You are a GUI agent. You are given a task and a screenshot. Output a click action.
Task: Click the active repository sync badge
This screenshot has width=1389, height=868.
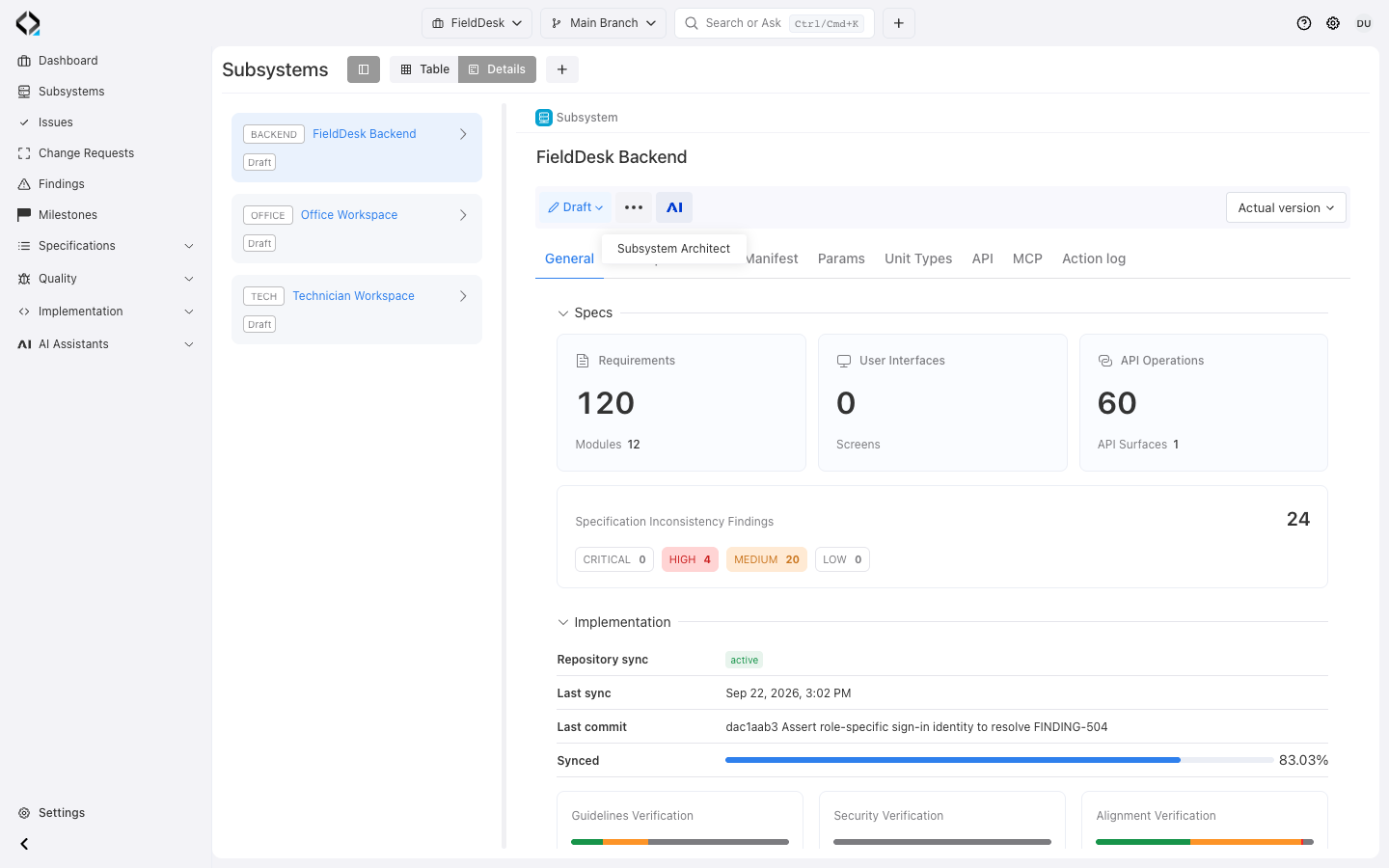744,660
